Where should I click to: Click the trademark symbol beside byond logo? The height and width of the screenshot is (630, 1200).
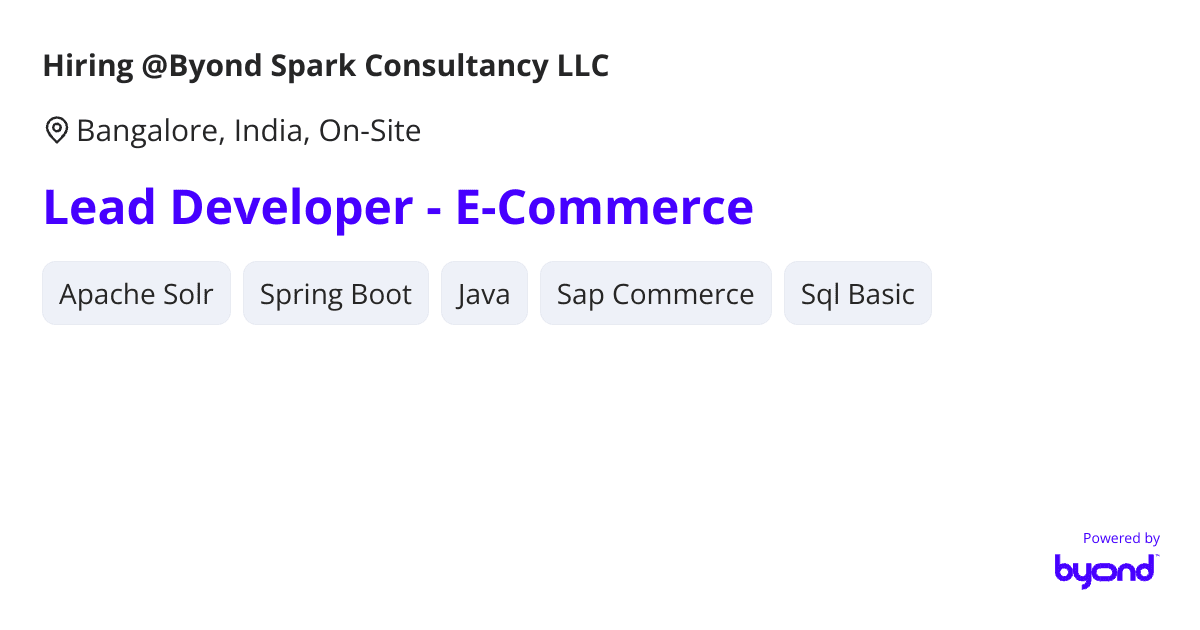1157,556
